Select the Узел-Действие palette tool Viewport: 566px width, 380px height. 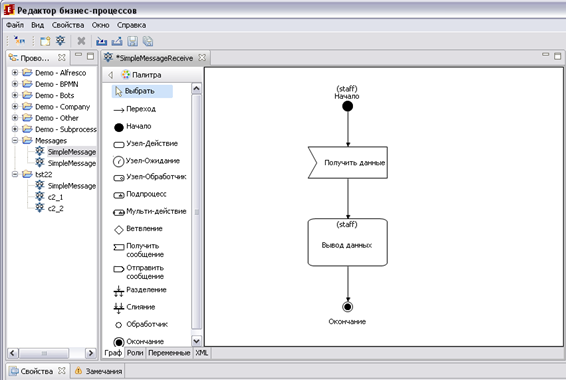tap(146, 144)
